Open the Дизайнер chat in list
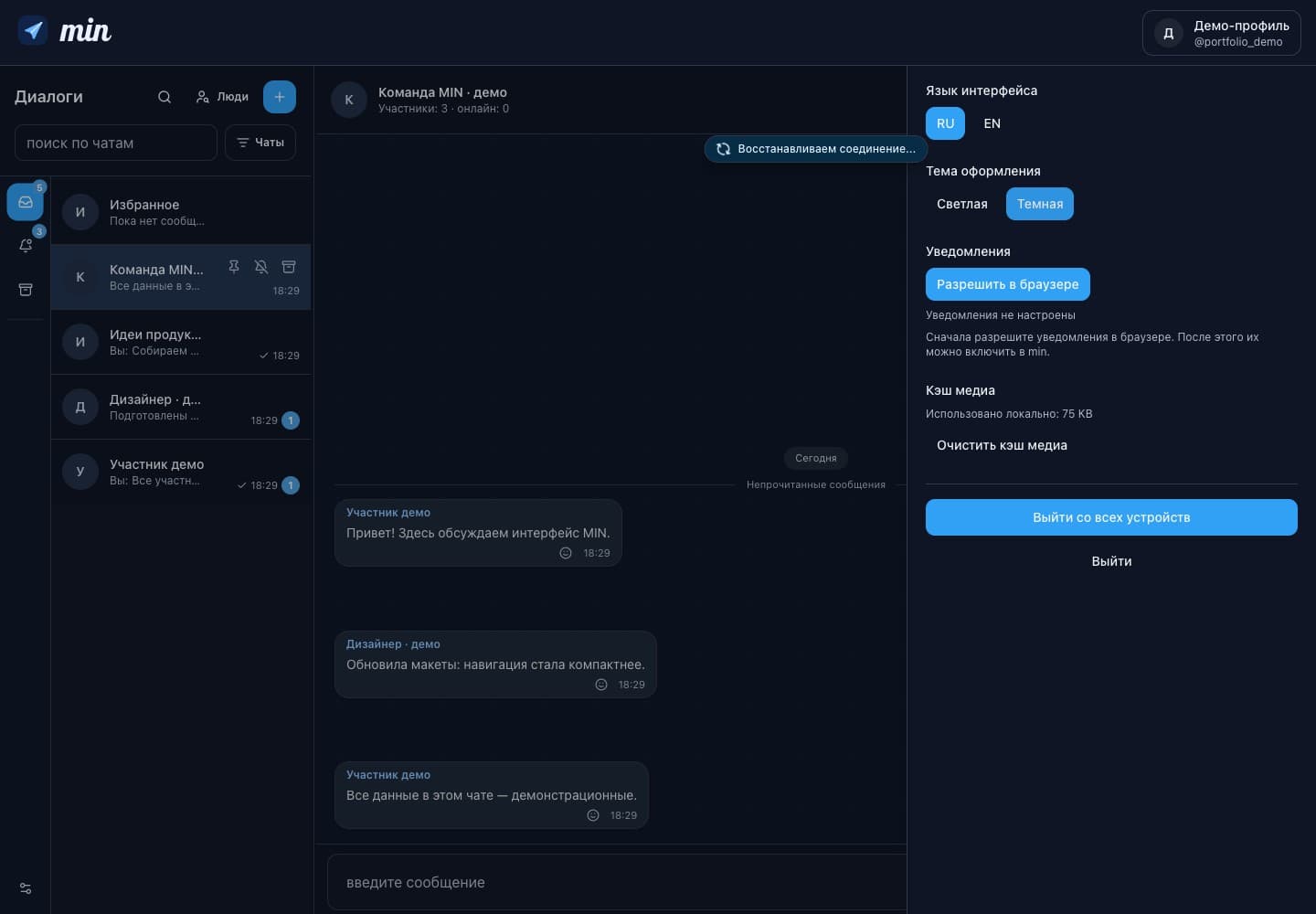1316x914 pixels. (x=181, y=407)
